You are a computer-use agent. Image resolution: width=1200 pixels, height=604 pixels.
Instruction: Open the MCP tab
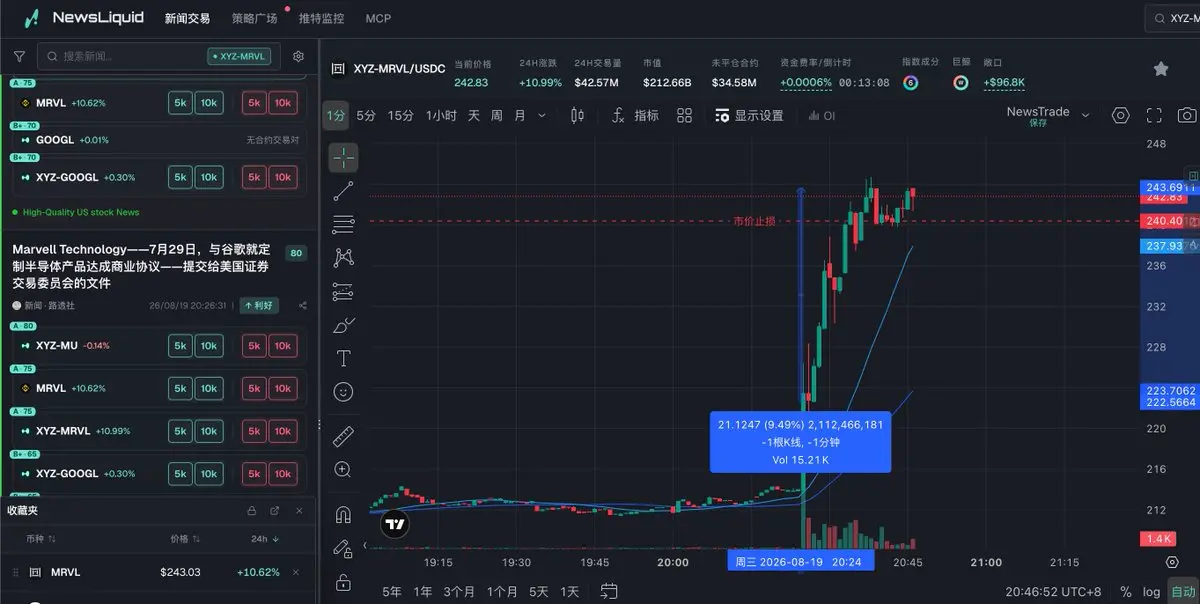tap(378, 18)
